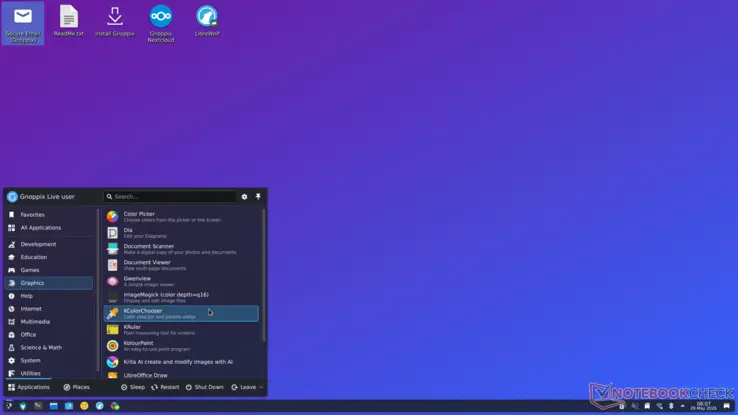Viewport: 738px width, 415px height.
Task: Open the Multimedia category
Action: click(x=48, y=322)
